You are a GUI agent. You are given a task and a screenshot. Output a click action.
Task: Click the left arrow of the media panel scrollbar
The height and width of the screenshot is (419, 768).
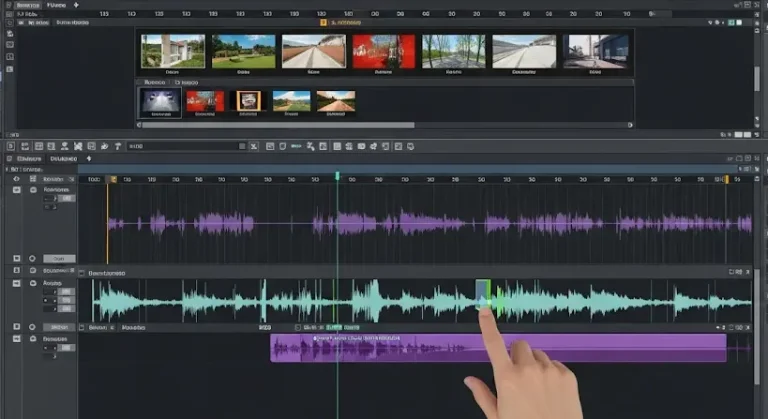(139, 125)
